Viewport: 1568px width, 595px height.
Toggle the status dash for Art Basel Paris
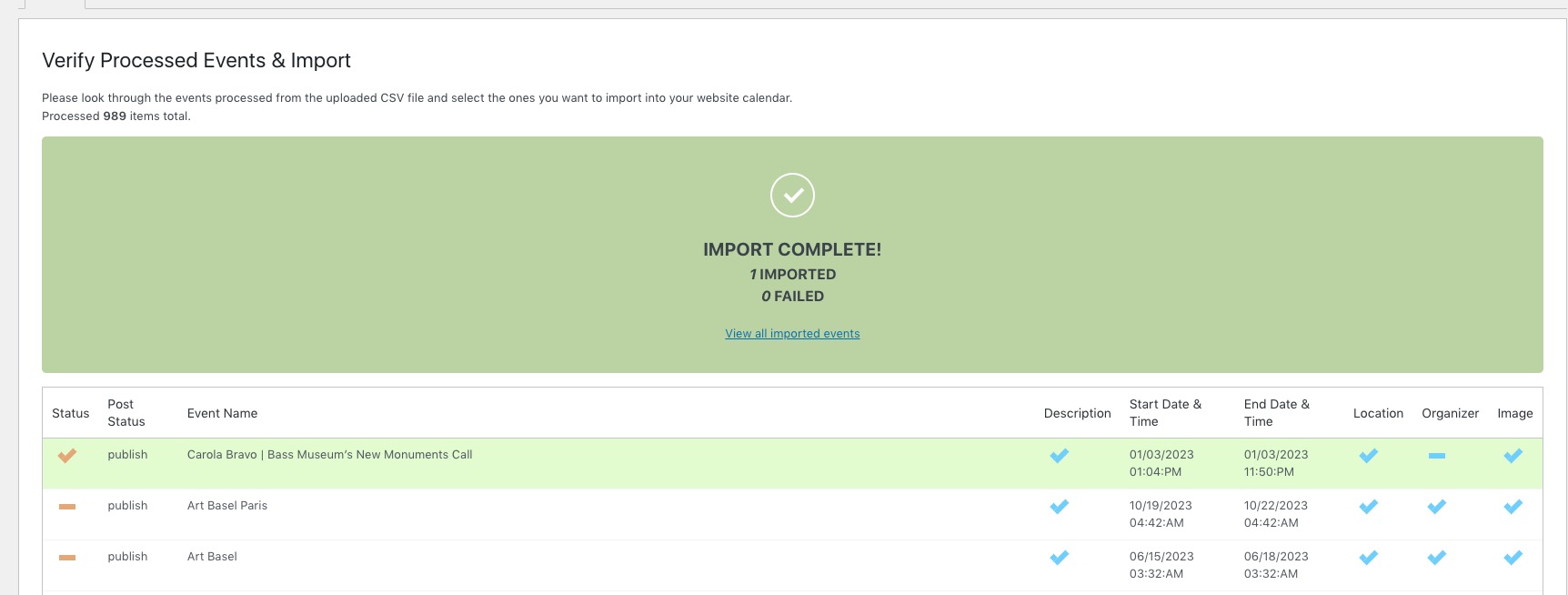click(67, 507)
